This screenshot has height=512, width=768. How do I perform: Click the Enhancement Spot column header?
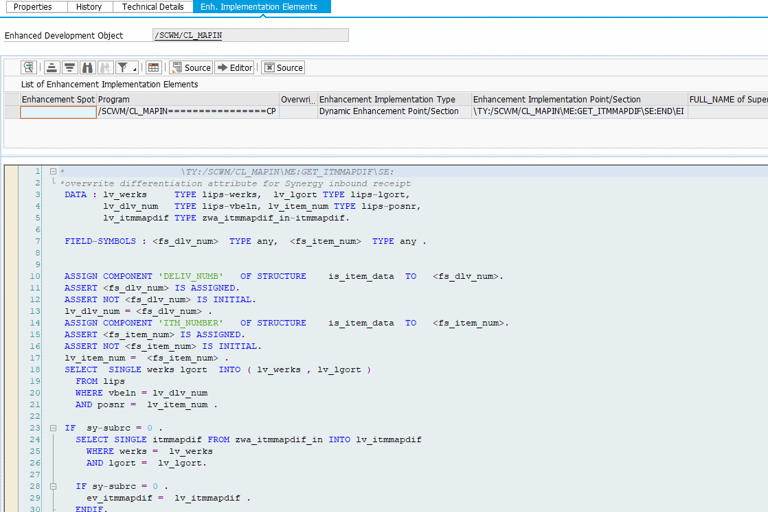click(58, 99)
